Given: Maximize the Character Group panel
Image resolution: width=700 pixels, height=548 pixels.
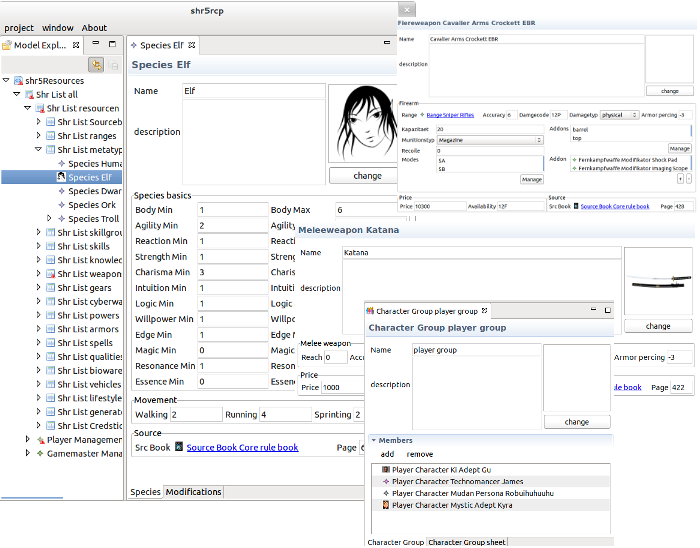Looking at the screenshot, I should (x=608, y=310).
